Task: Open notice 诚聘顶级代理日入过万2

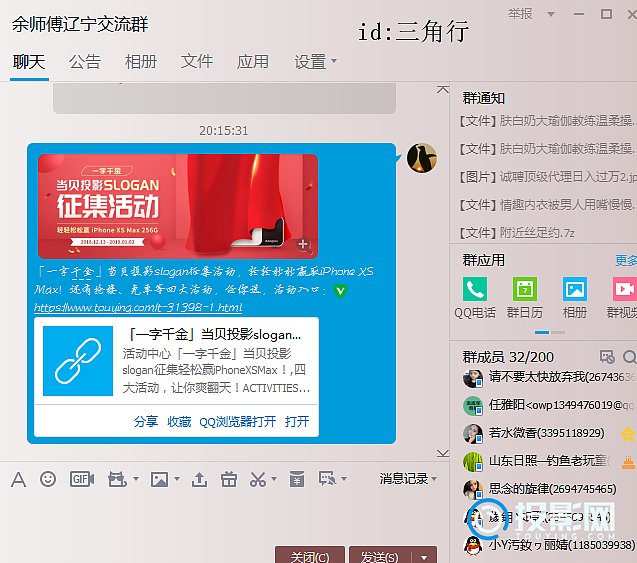Action: [548, 177]
